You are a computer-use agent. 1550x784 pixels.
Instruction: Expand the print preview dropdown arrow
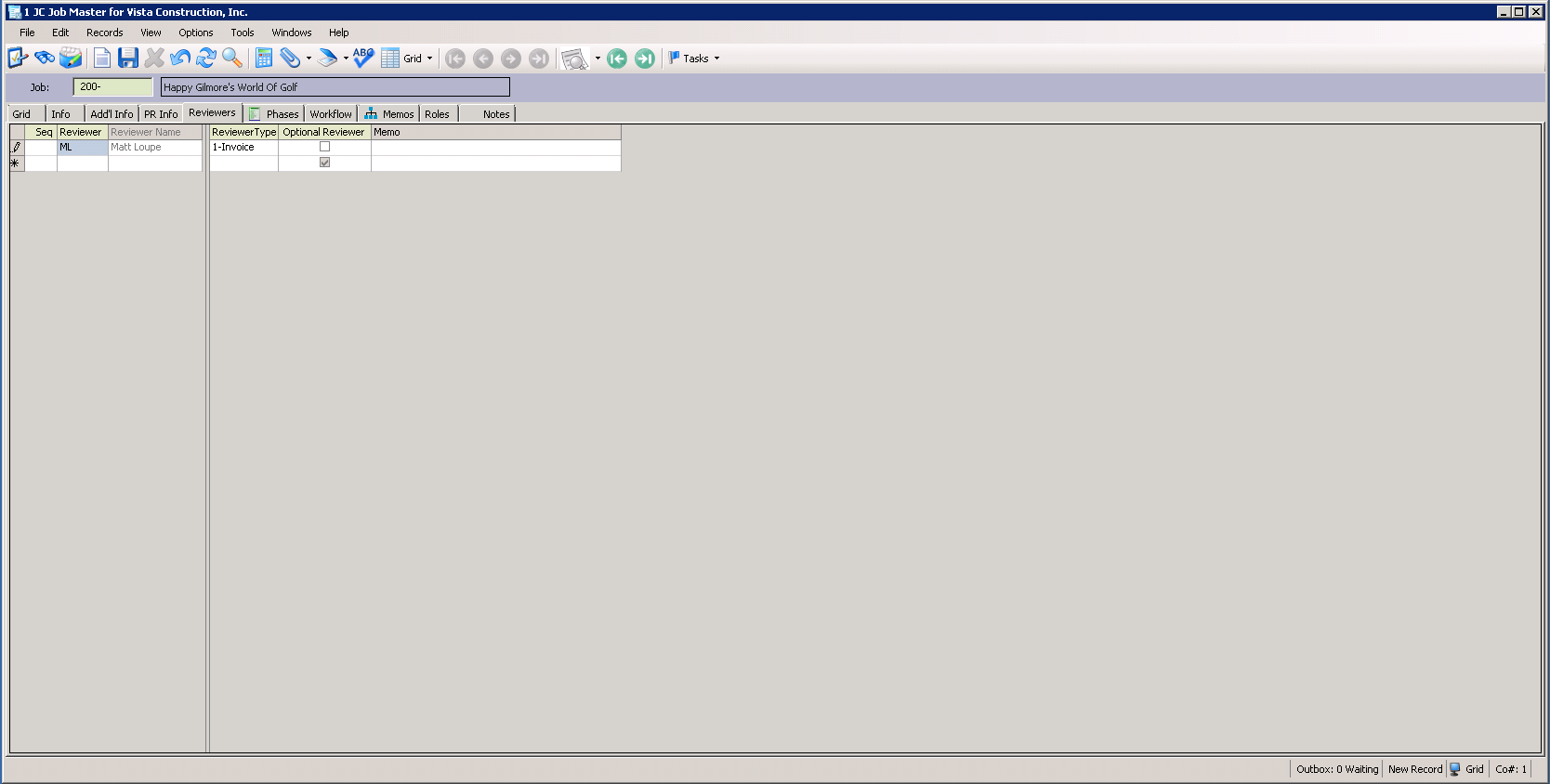coord(598,59)
